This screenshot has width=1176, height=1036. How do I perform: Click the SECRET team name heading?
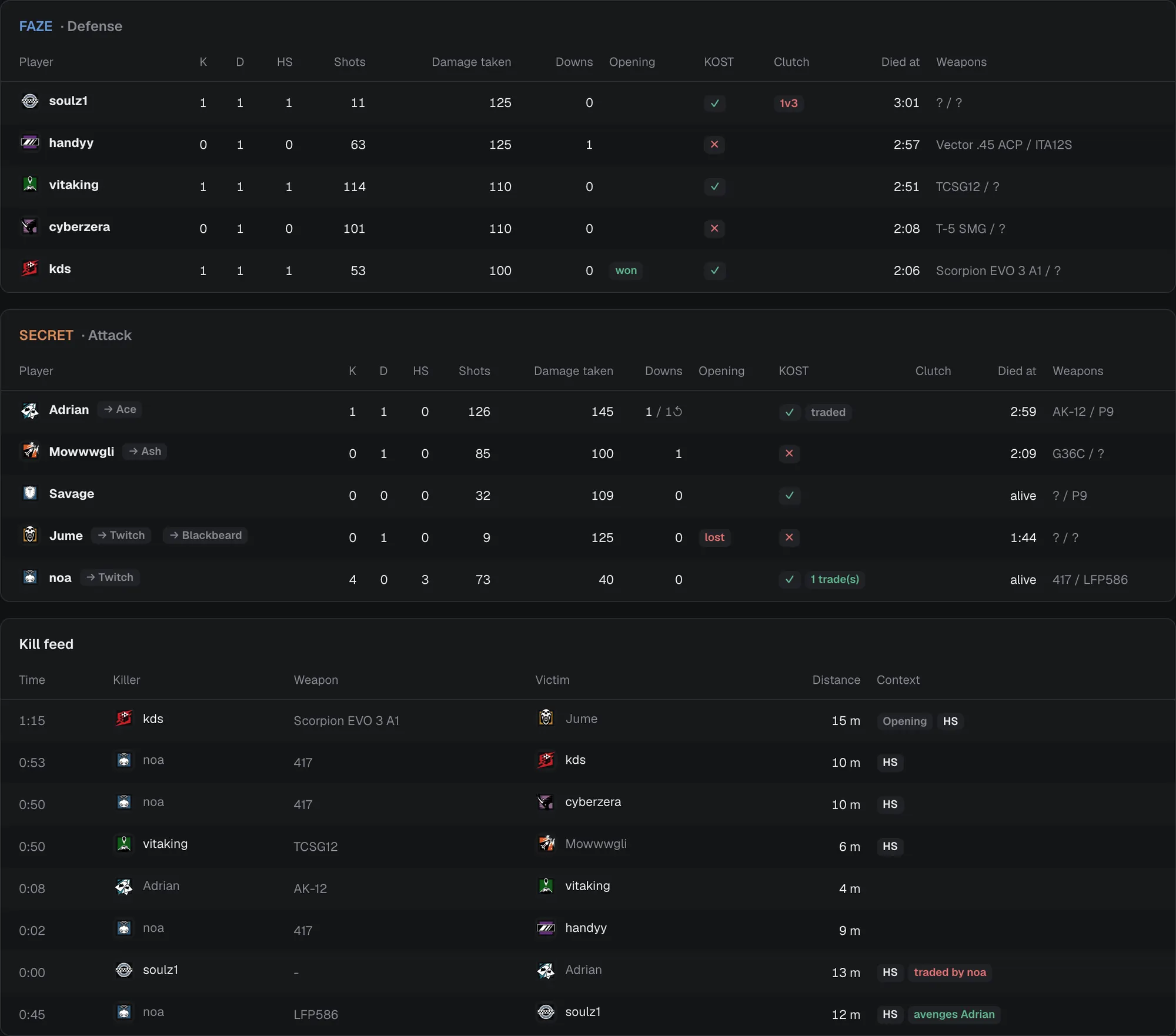coord(46,335)
